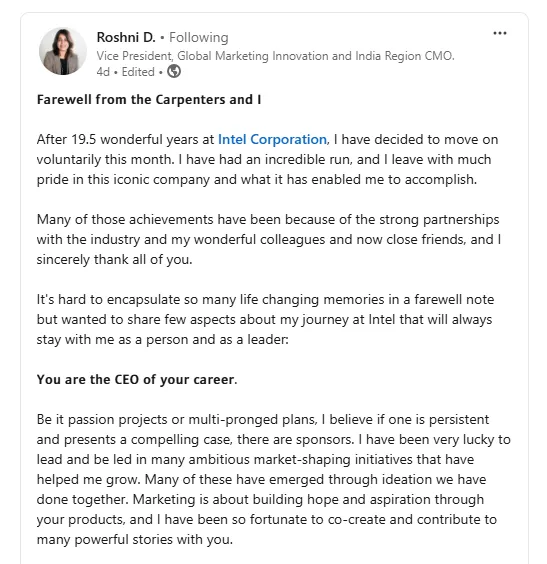The height and width of the screenshot is (564, 547).
Task: Click the text 'sincerely thank all of you.'
Action: [114, 260]
